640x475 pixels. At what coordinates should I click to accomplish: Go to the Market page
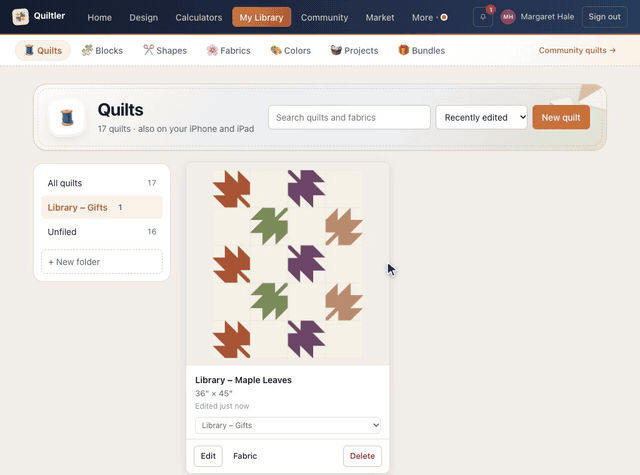380,17
